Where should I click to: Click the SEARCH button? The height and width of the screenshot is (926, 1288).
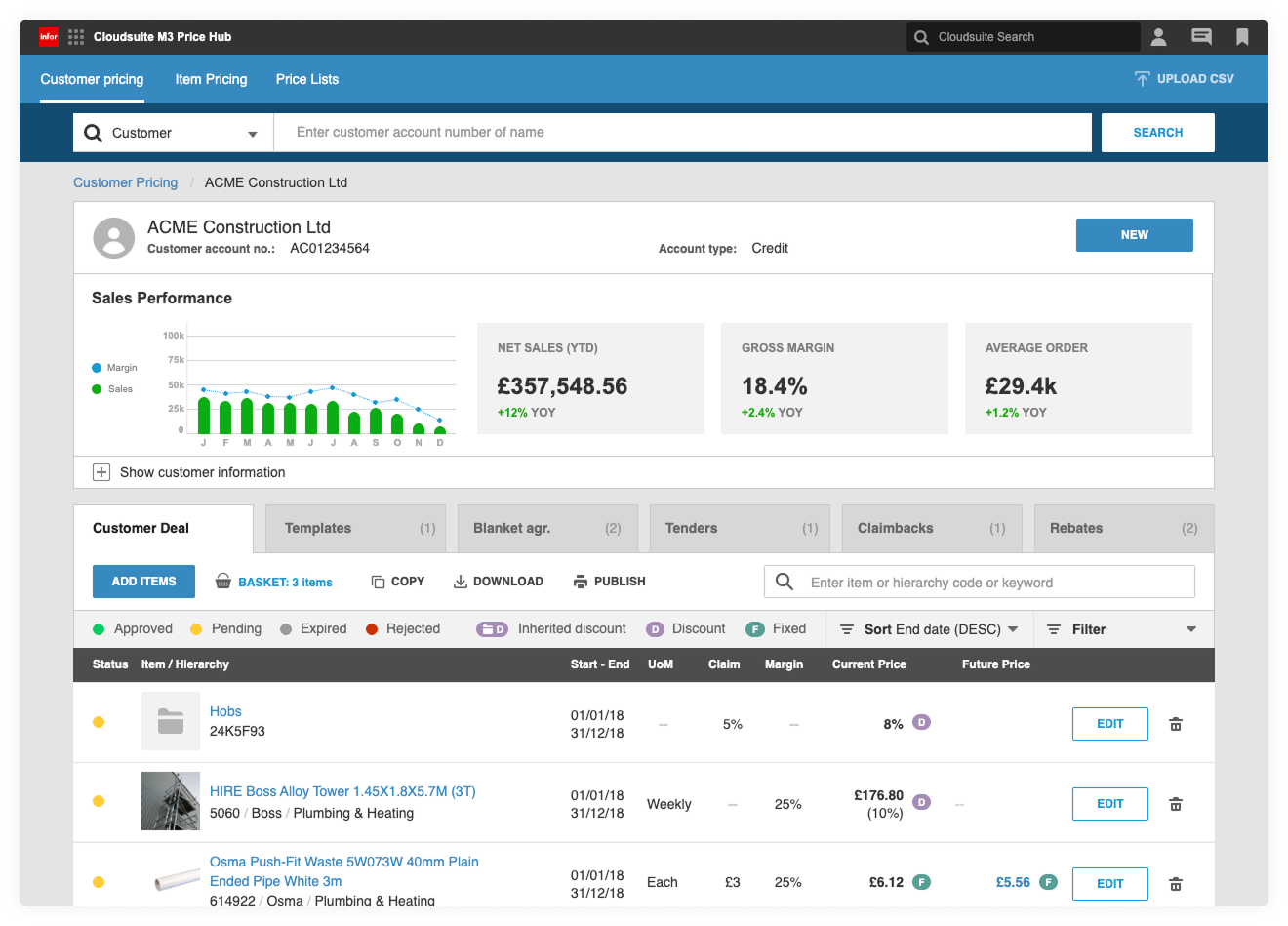(x=1158, y=133)
